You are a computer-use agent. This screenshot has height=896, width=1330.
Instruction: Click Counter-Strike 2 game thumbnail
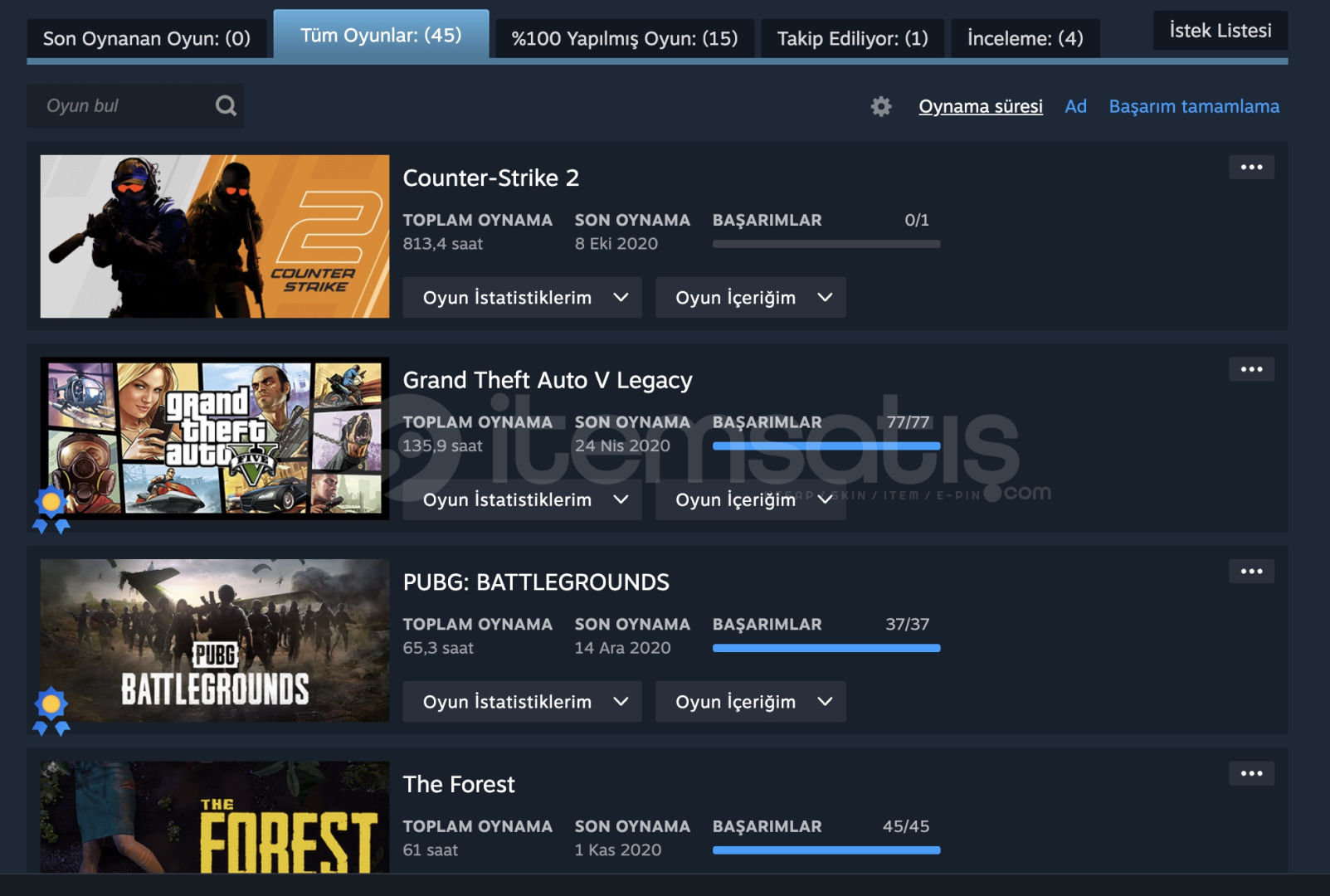click(x=215, y=236)
